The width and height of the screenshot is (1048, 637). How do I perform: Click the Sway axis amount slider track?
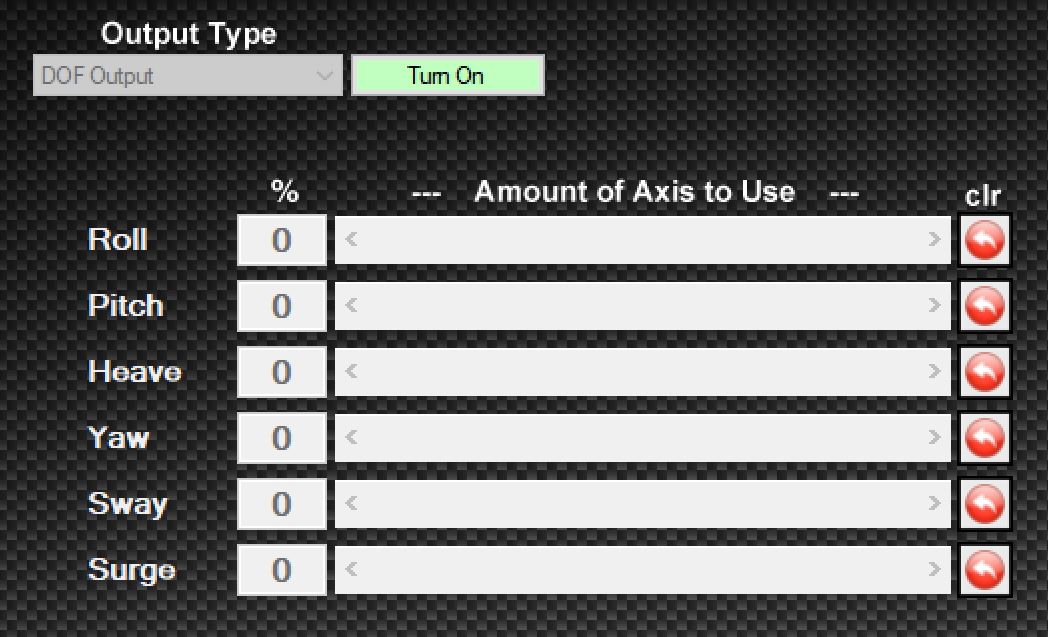[x=642, y=504]
